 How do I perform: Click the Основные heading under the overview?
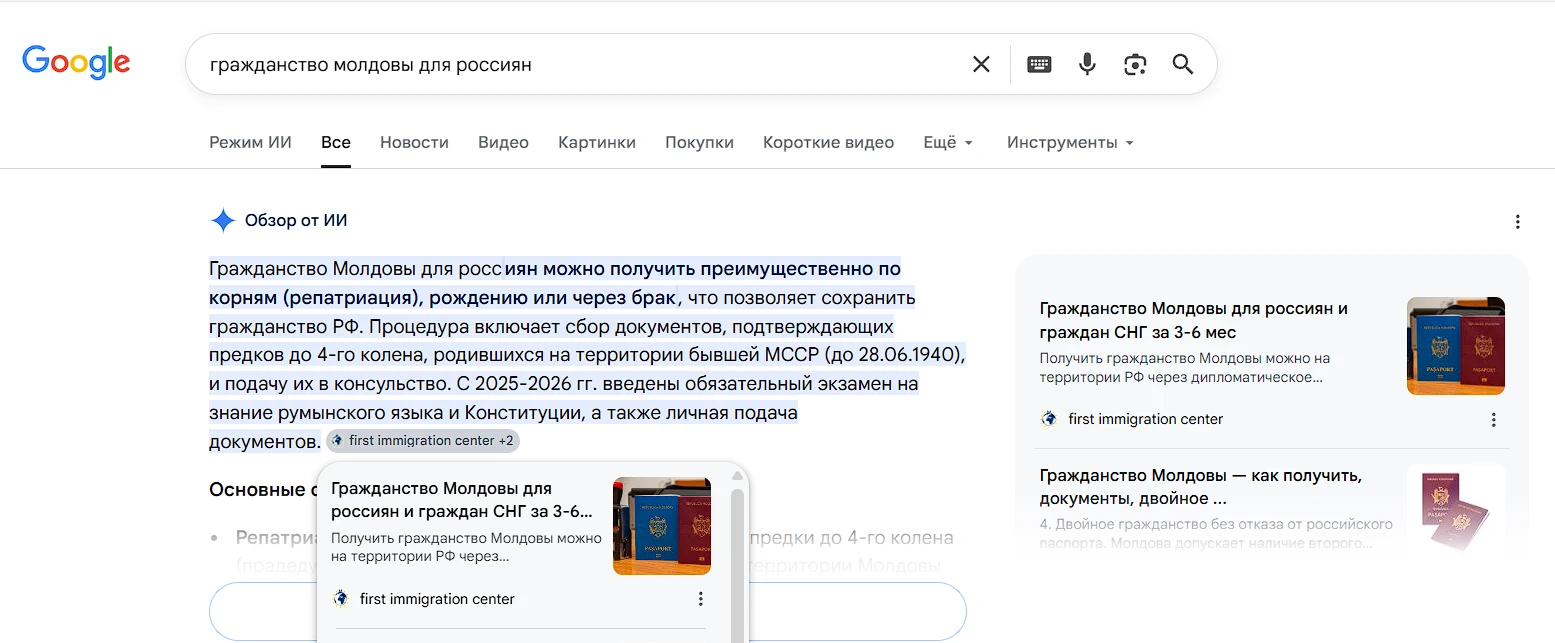tap(262, 490)
